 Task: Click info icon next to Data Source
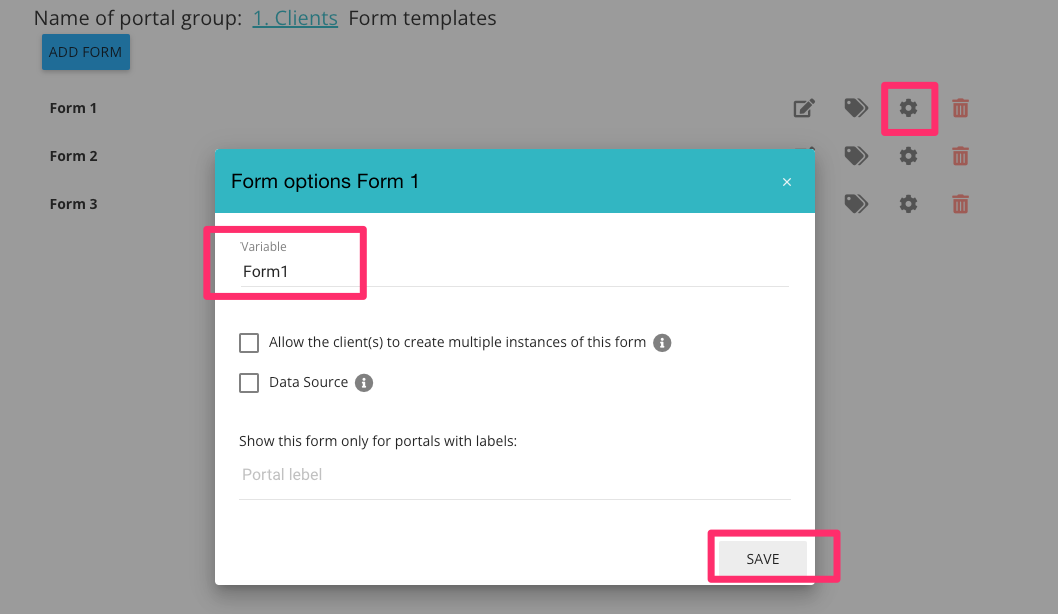[x=364, y=383]
